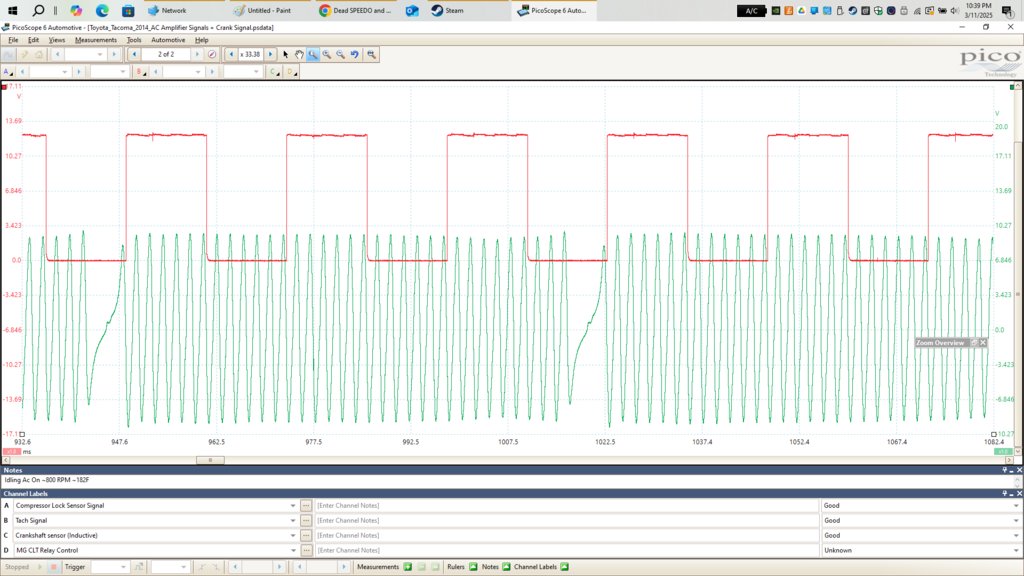The height and width of the screenshot is (576, 1024).
Task: Increase the x 33.38 zoom factor
Action: pos(270,54)
